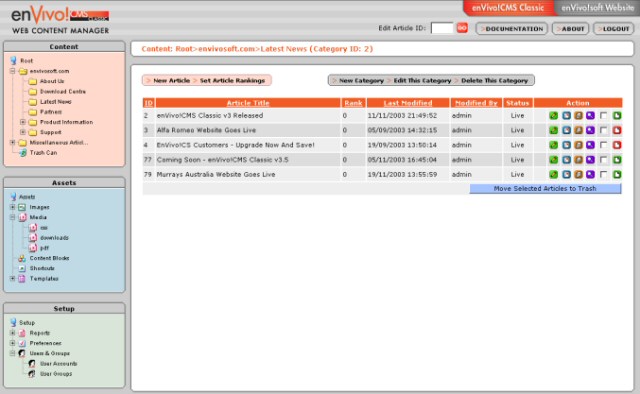Screen dimensions: 640x394
Task: Tick checkbox for enVivo!CMS Classic v3 Released
Action: [x=604, y=116]
